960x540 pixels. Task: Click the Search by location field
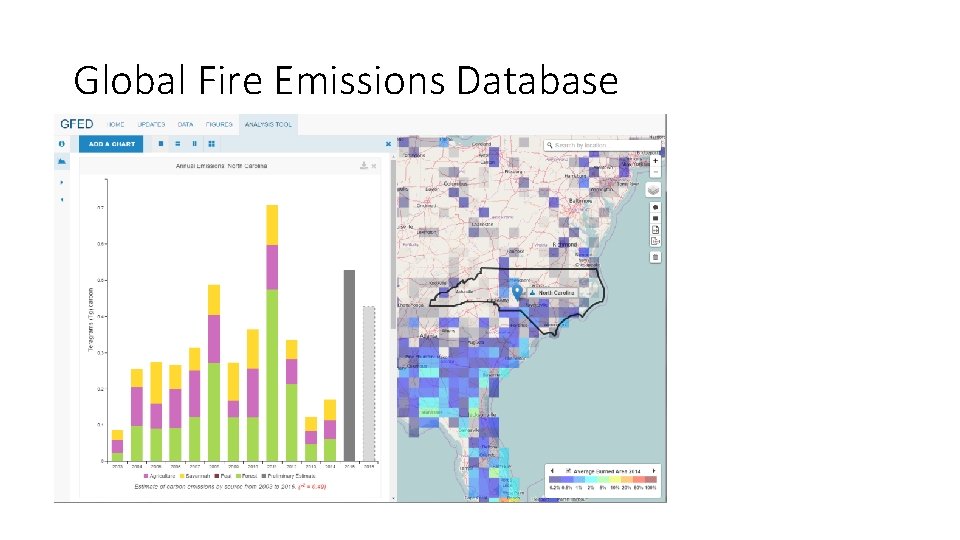coord(600,145)
